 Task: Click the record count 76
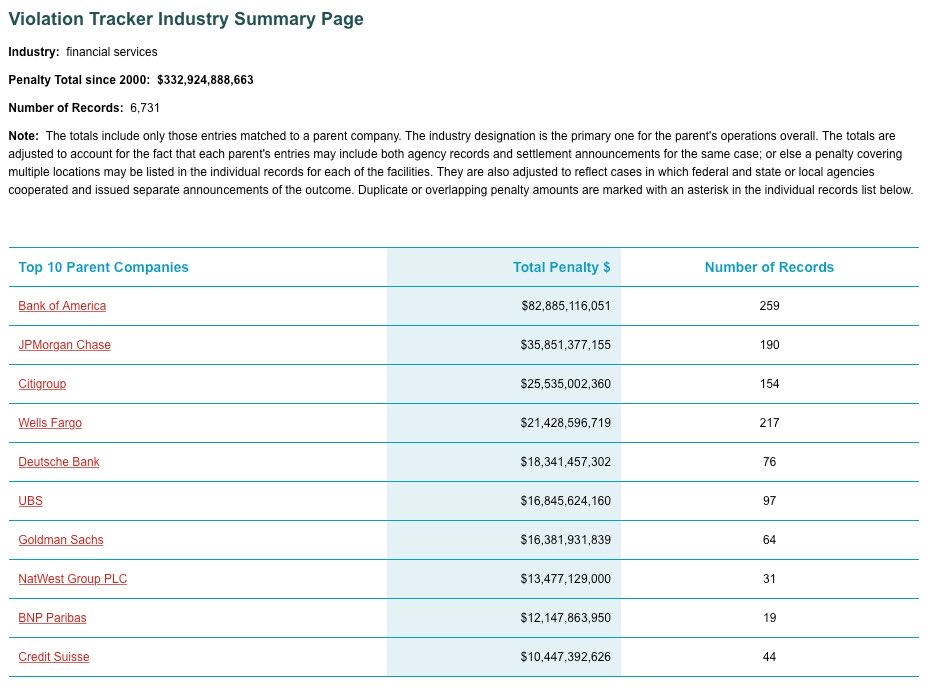769,462
